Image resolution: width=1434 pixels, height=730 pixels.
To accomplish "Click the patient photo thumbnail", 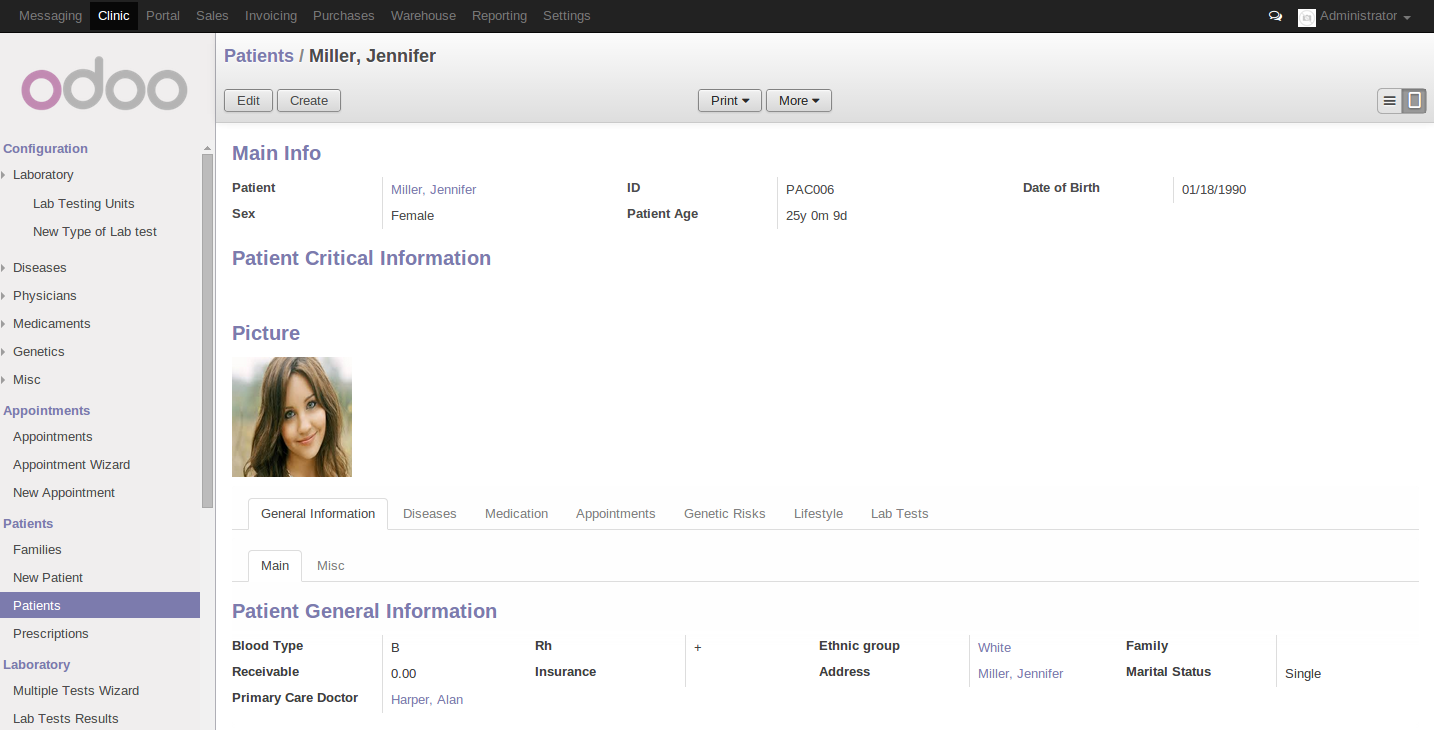I will click(x=292, y=417).
